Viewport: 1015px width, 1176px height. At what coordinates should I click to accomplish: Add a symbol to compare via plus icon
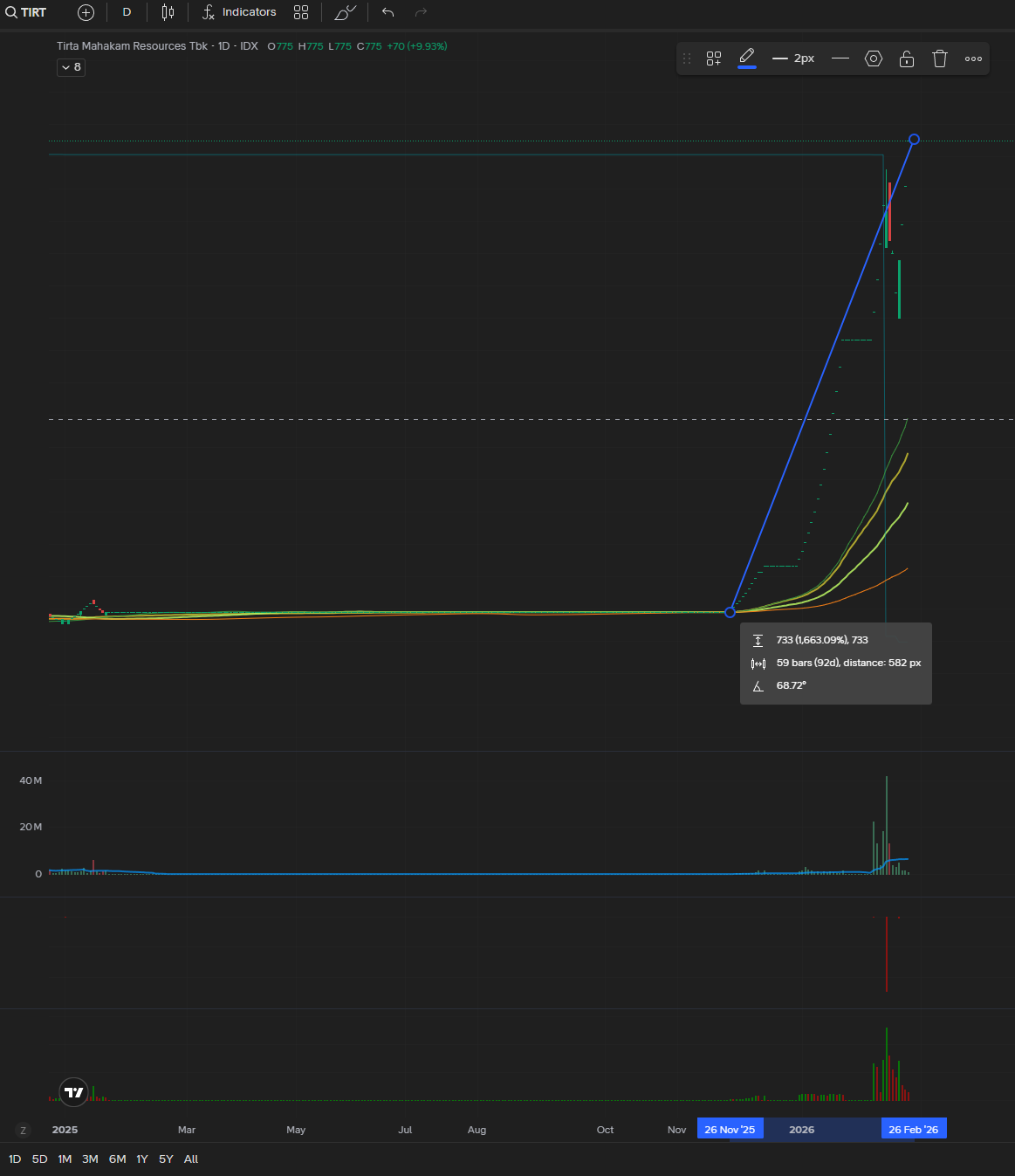click(86, 12)
